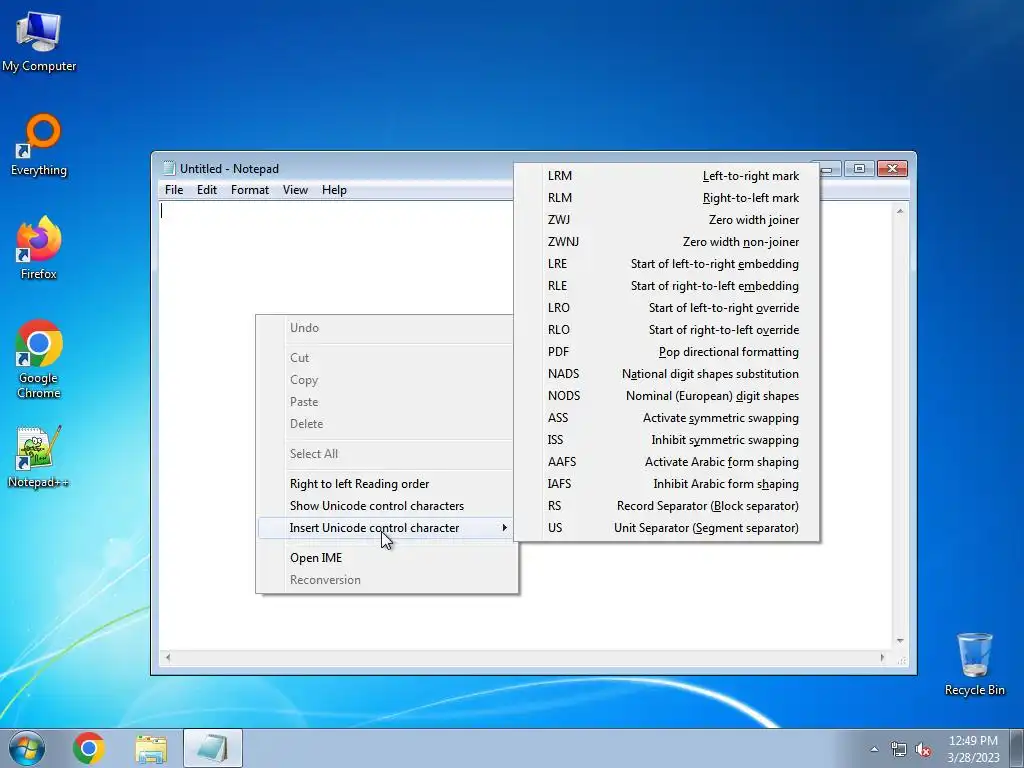Insert RLM Right-to-left mark

(667, 198)
